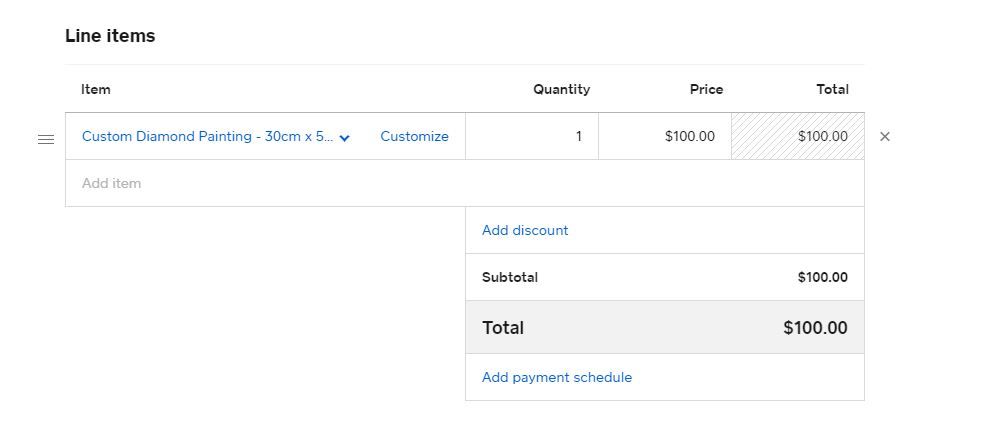Expand the item chevron dropdown arrow

pyautogui.click(x=344, y=138)
